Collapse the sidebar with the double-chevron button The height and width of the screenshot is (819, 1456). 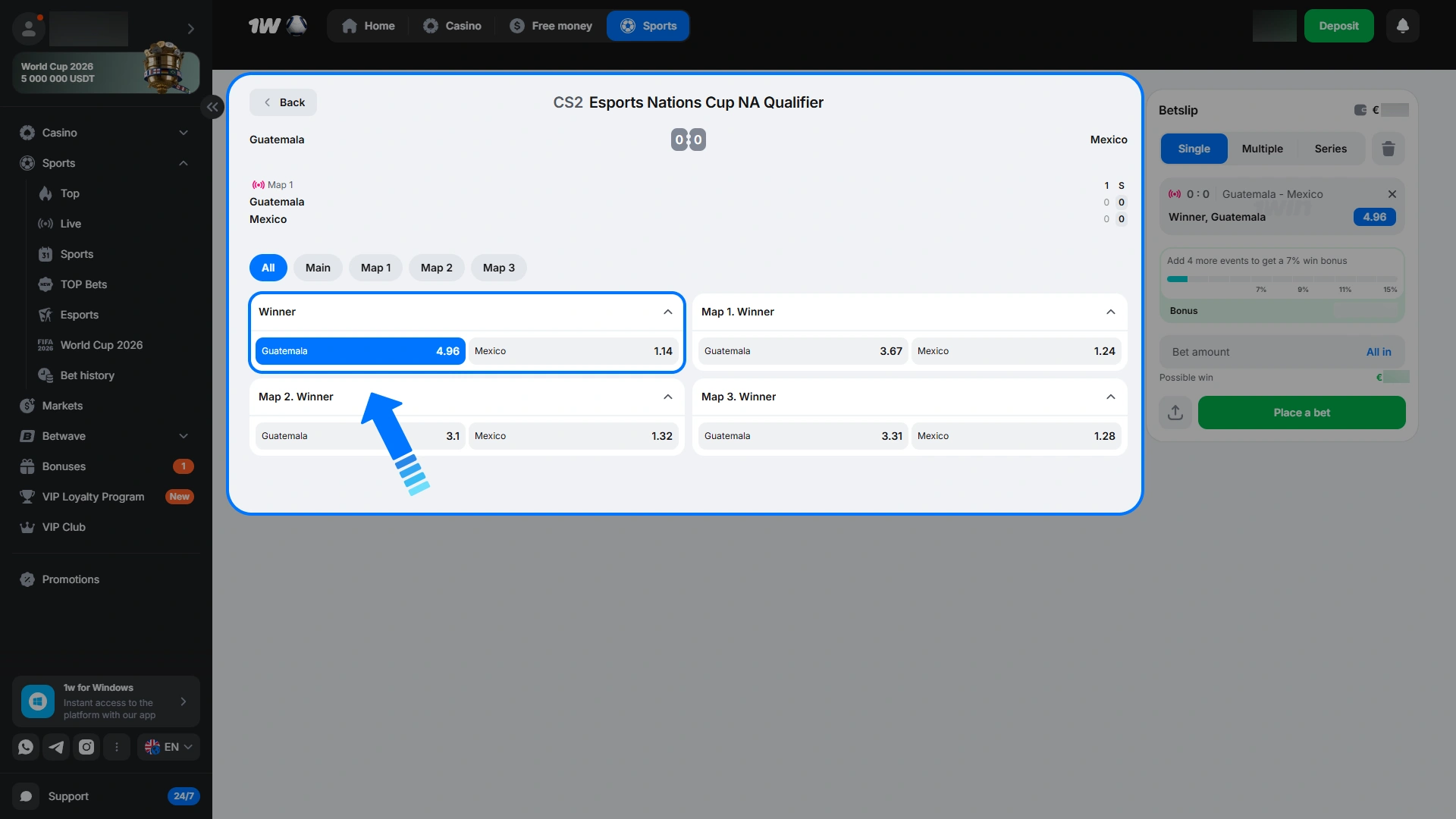tap(212, 107)
